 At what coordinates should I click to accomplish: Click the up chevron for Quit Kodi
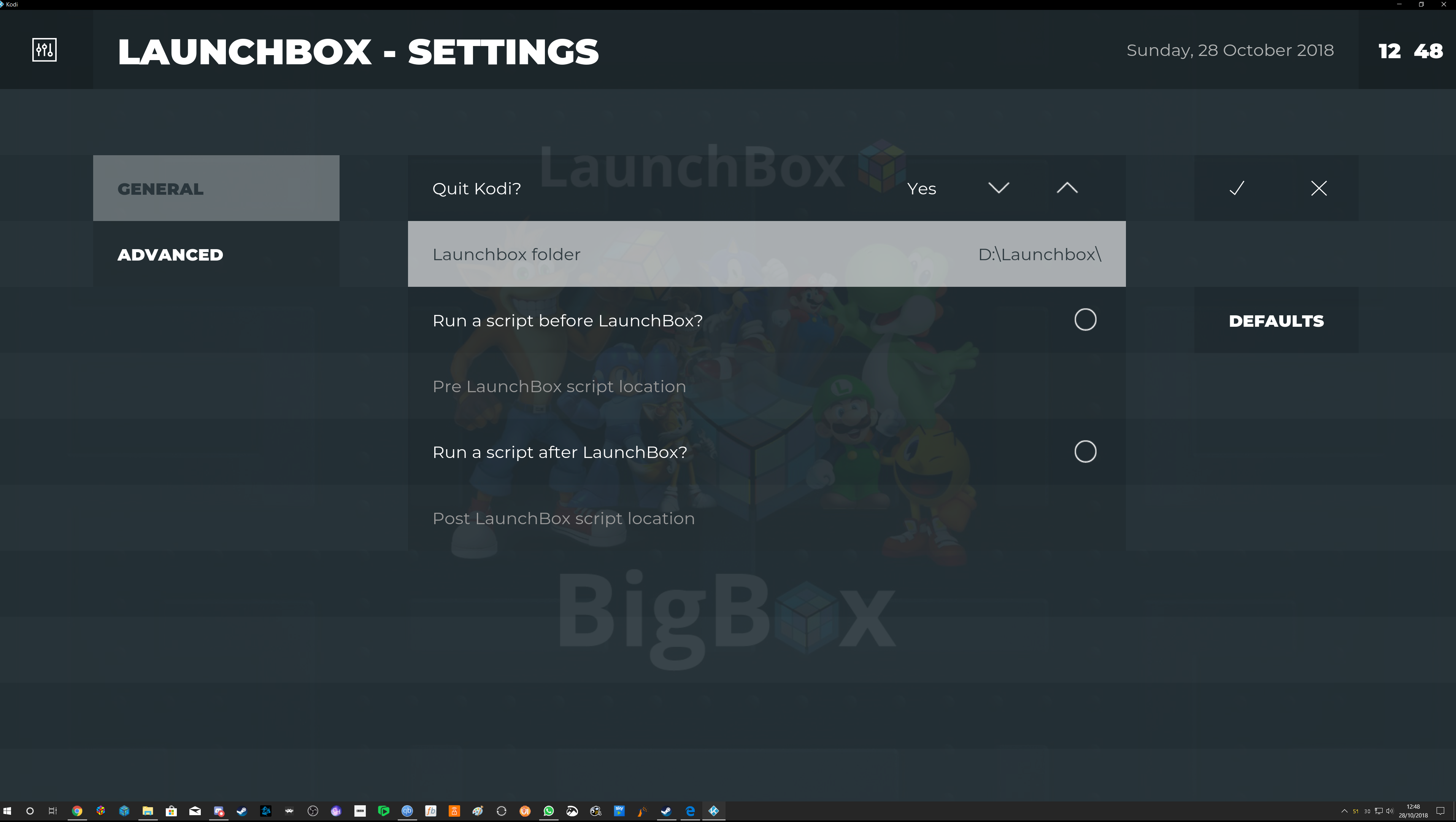1067,188
